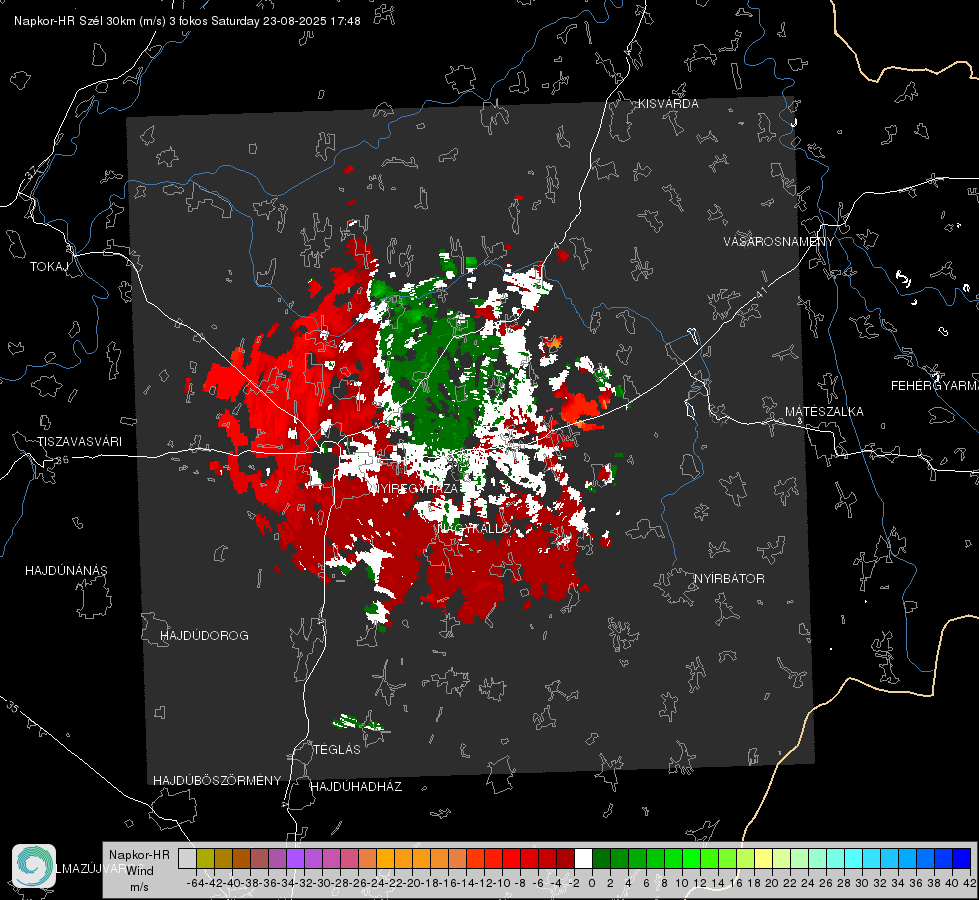
Task: Select the m/s unit label in legend
Action: pyautogui.click(x=139, y=886)
